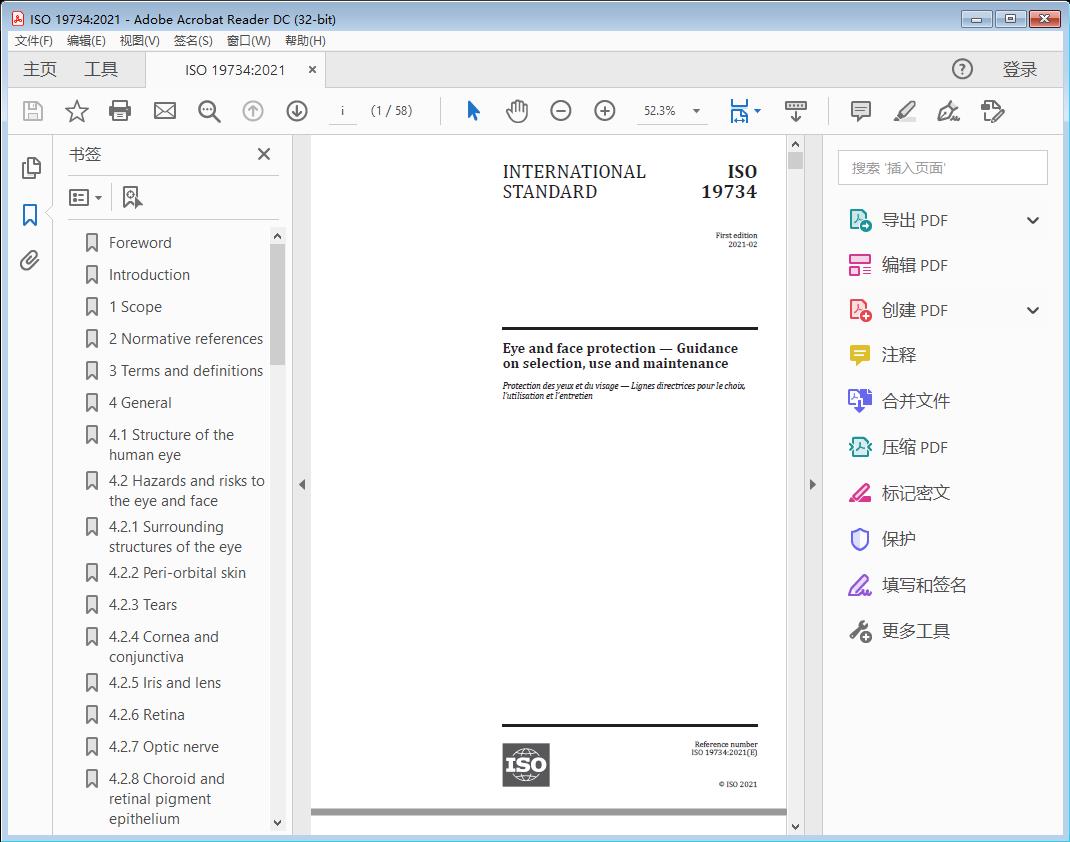Screen dimensions: 1070x842
Task: Add file to favorites with star icon
Action: [x=76, y=111]
